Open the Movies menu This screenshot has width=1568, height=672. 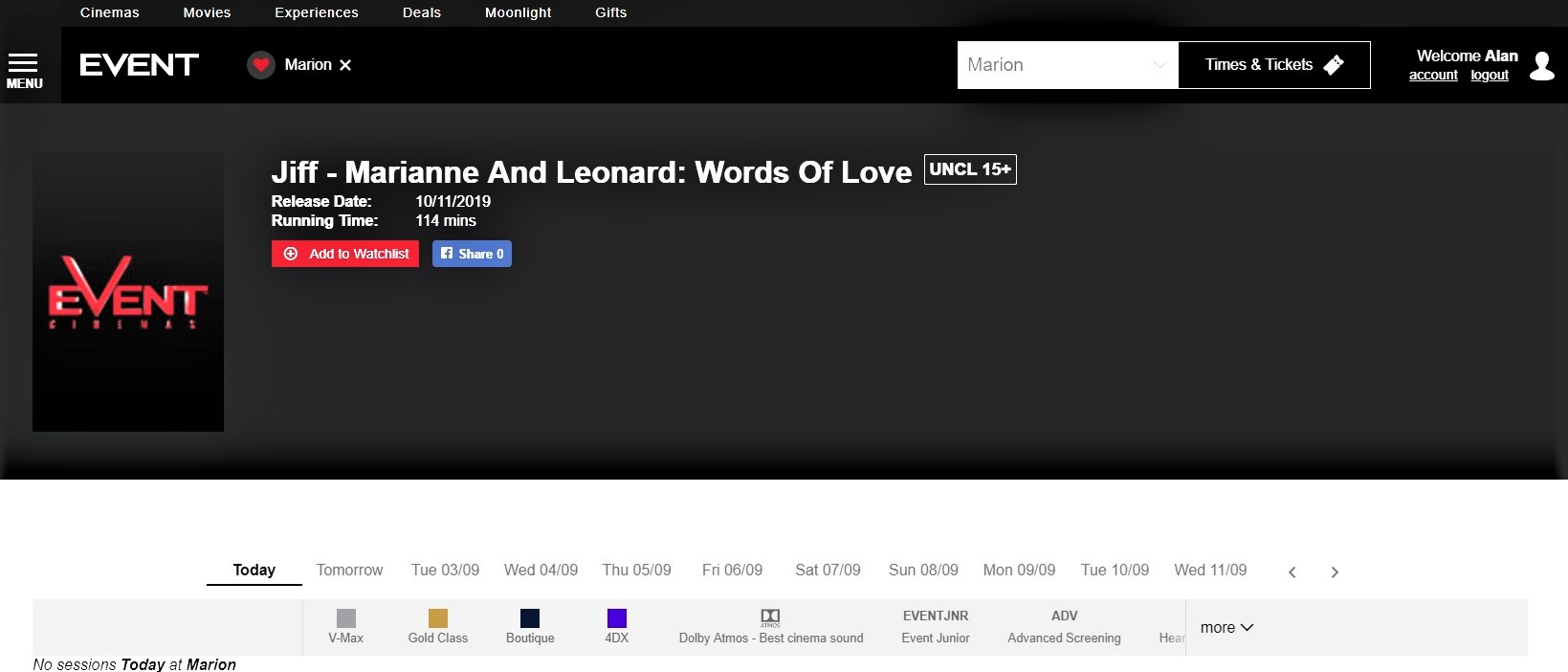(208, 12)
